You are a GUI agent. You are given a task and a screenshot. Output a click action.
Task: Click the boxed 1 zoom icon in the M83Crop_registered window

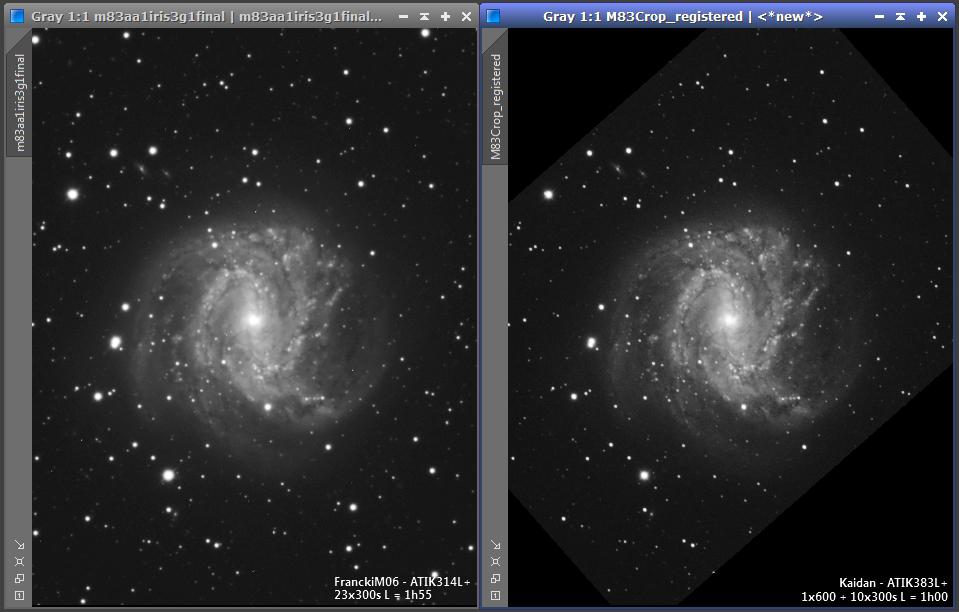(x=495, y=595)
